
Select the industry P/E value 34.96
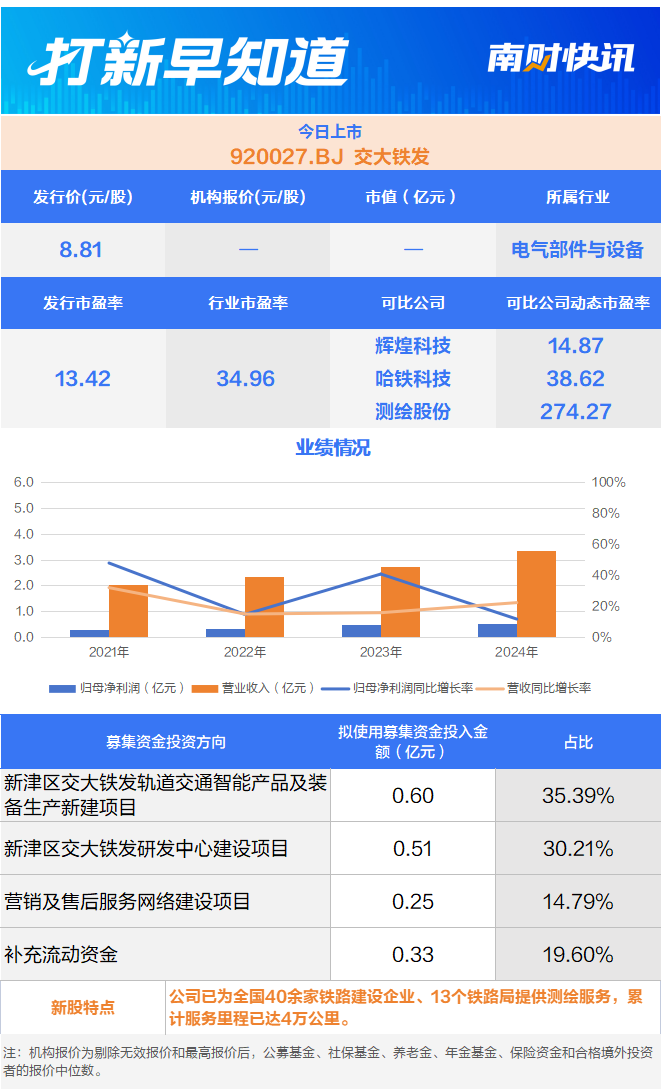(x=245, y=379)
